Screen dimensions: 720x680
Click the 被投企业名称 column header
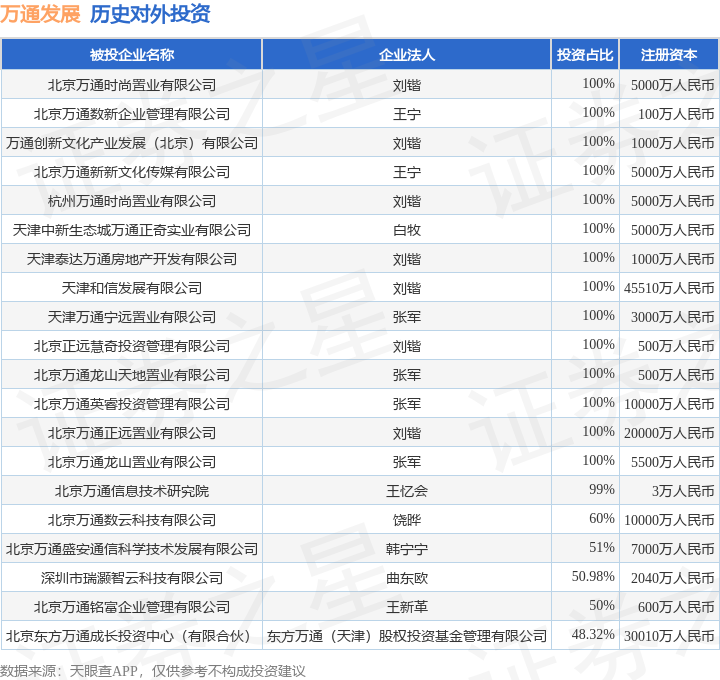132,55
